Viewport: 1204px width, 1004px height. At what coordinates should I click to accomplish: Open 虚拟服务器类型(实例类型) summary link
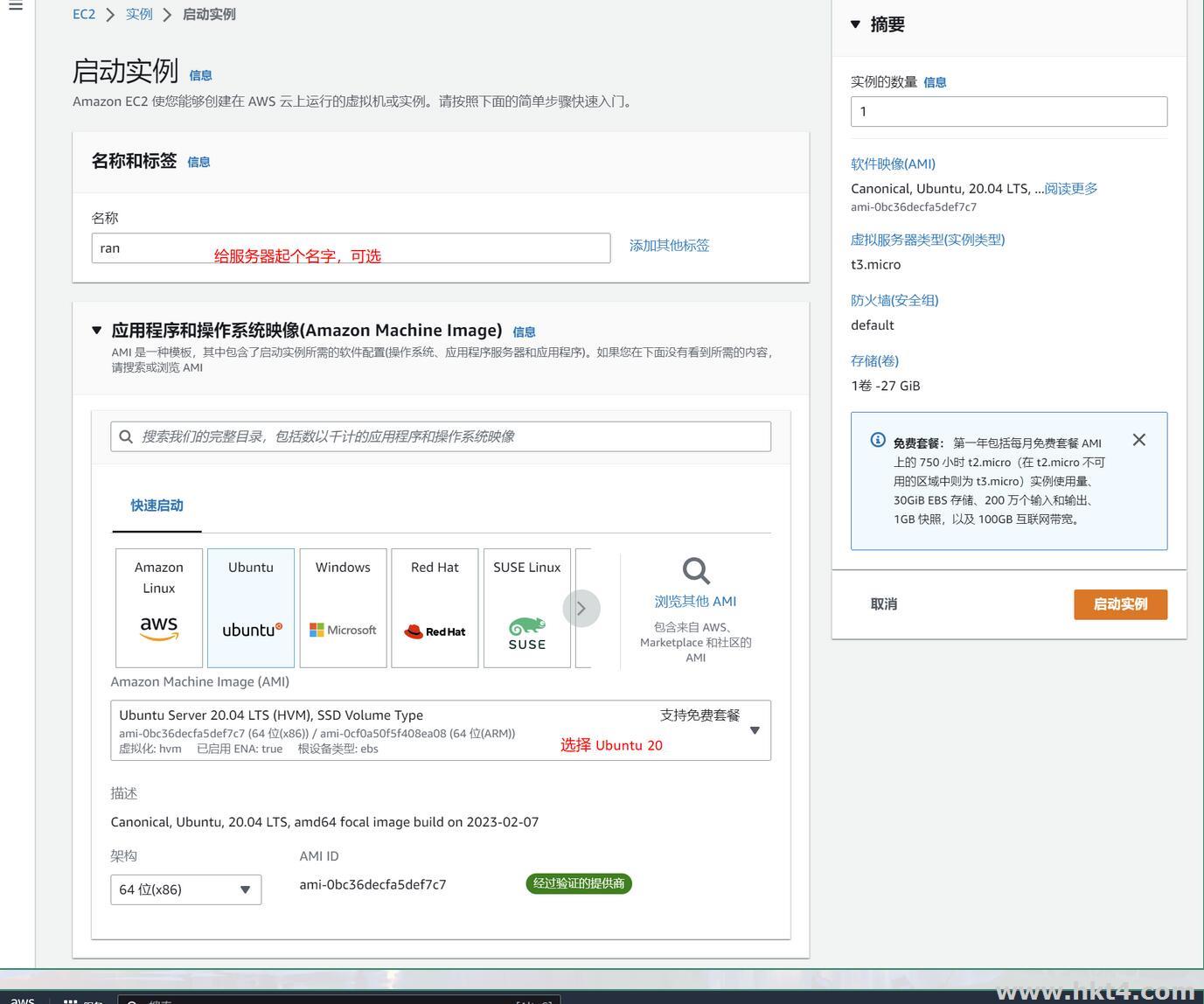[x=928, y=240]
